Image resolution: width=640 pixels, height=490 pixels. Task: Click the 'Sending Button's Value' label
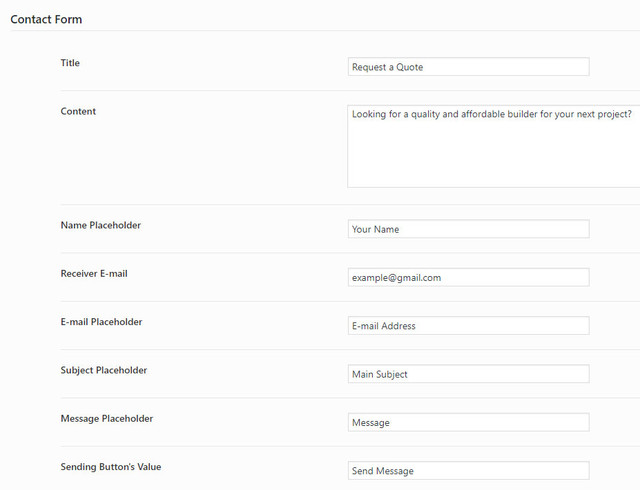pos(111,467)
